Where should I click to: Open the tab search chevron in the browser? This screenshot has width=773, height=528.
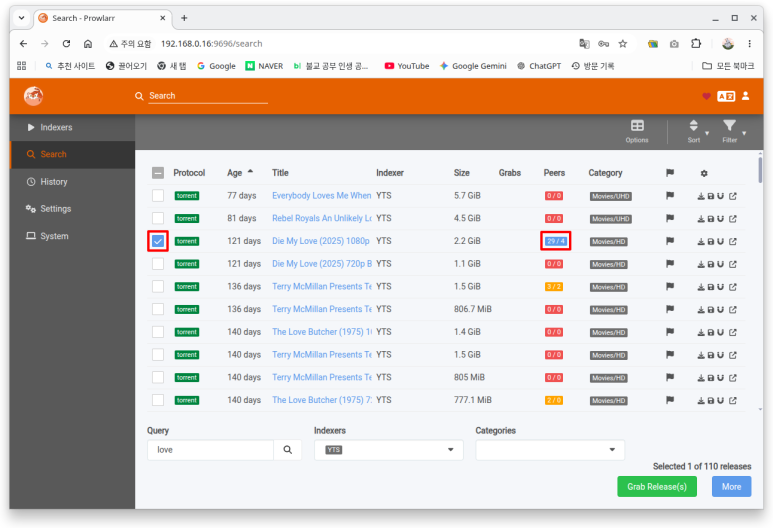(x=22, y=18)
